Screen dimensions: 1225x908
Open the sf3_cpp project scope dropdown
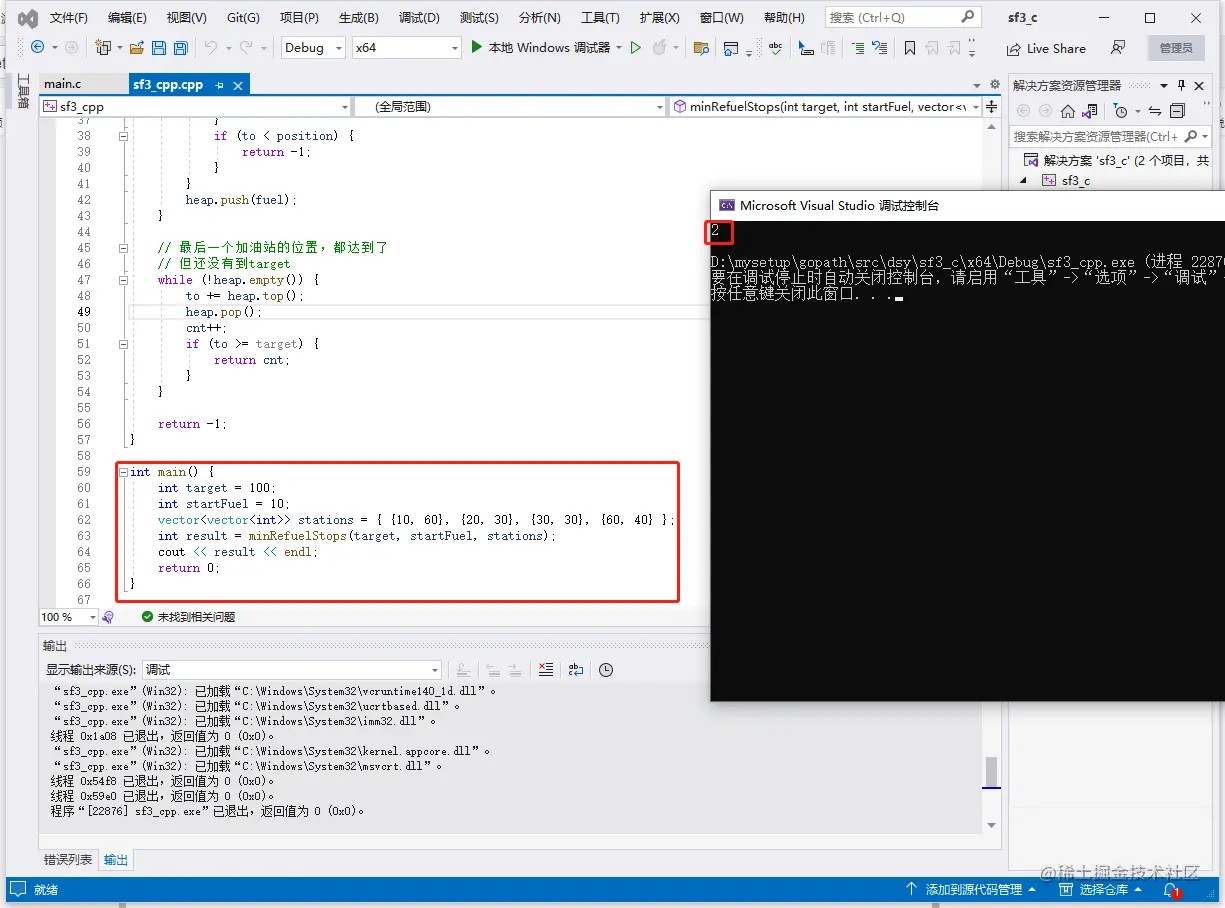[196, 106]
